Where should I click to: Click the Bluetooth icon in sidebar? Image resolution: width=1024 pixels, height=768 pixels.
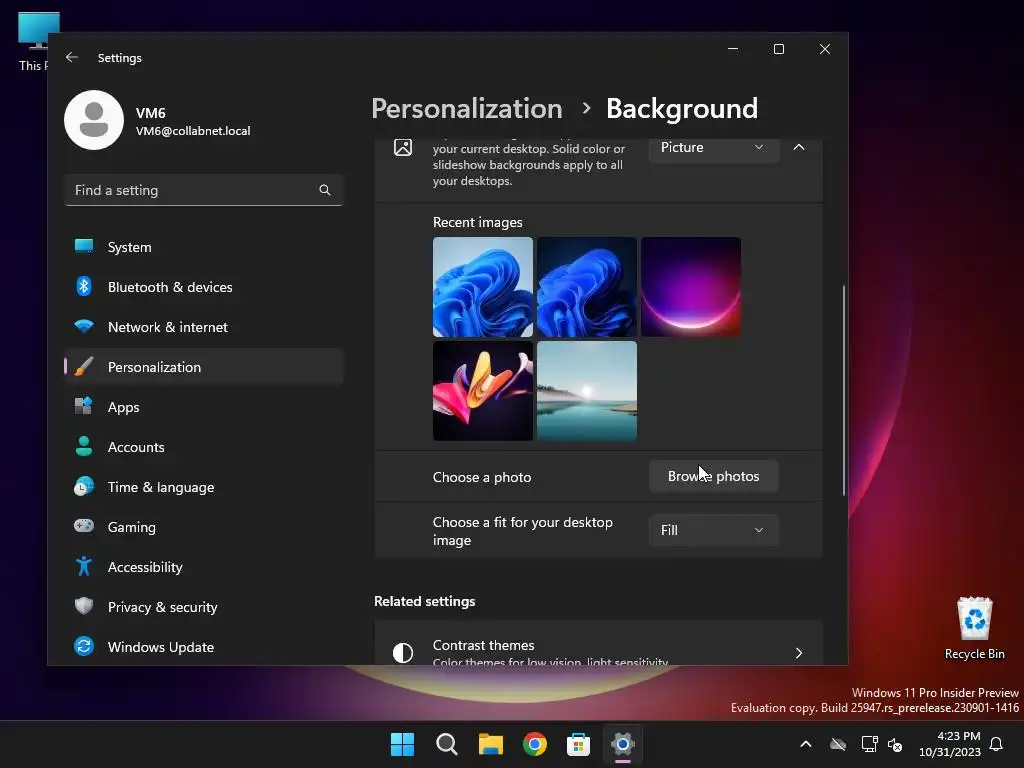tap(84, 286)
